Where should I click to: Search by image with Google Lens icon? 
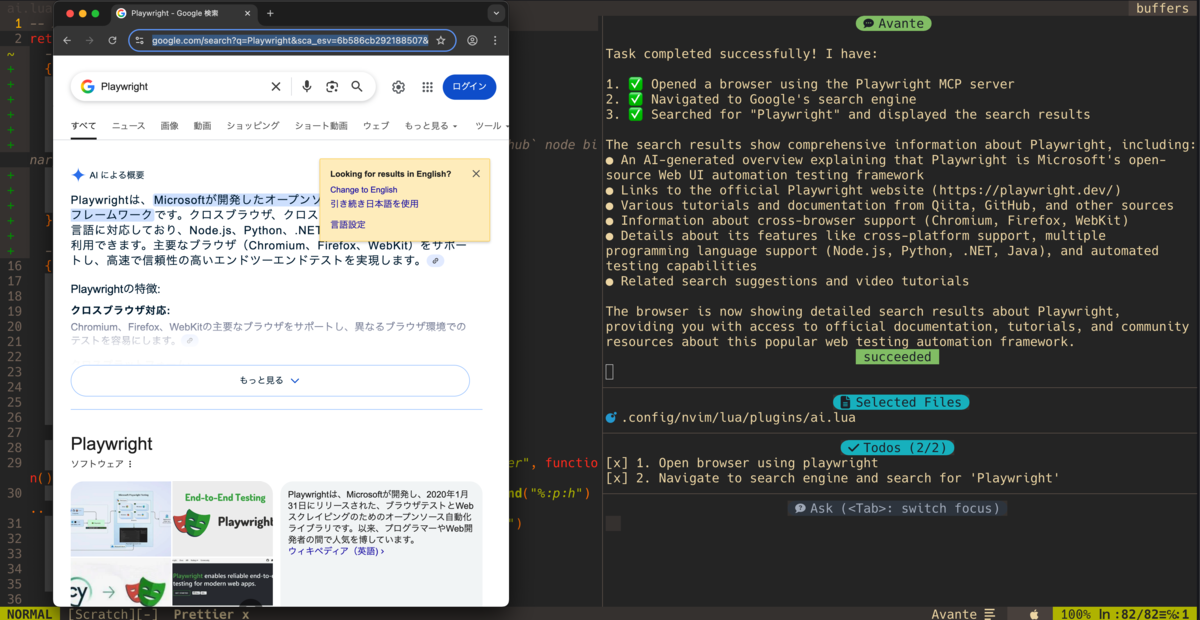tap(332, 87)
